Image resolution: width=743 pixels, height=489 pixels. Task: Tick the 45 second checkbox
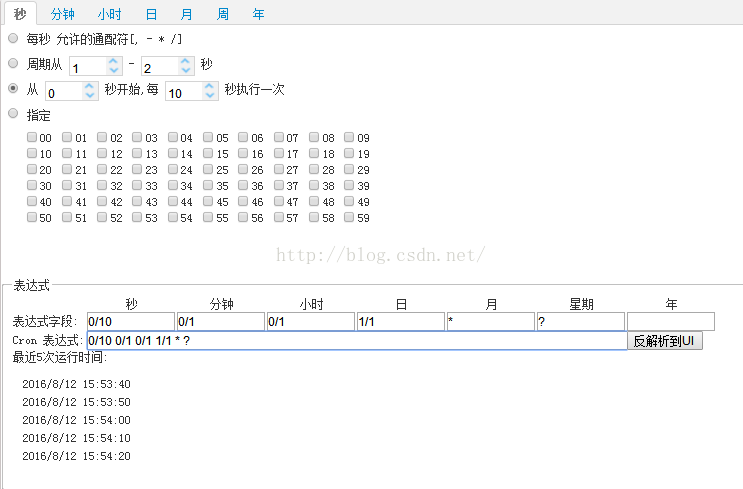coord(208,201)
